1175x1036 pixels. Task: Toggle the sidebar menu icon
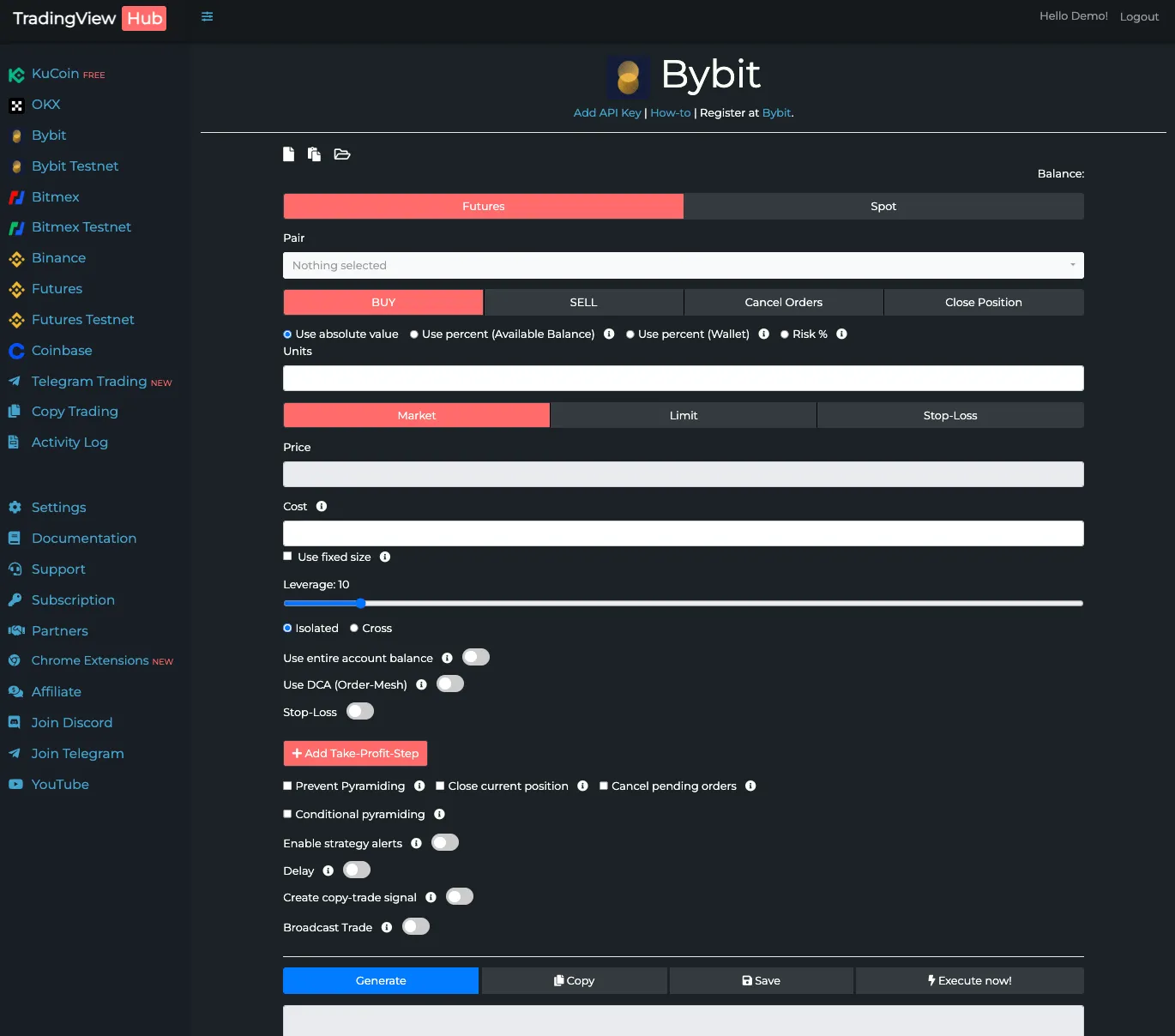pos(207,16)
